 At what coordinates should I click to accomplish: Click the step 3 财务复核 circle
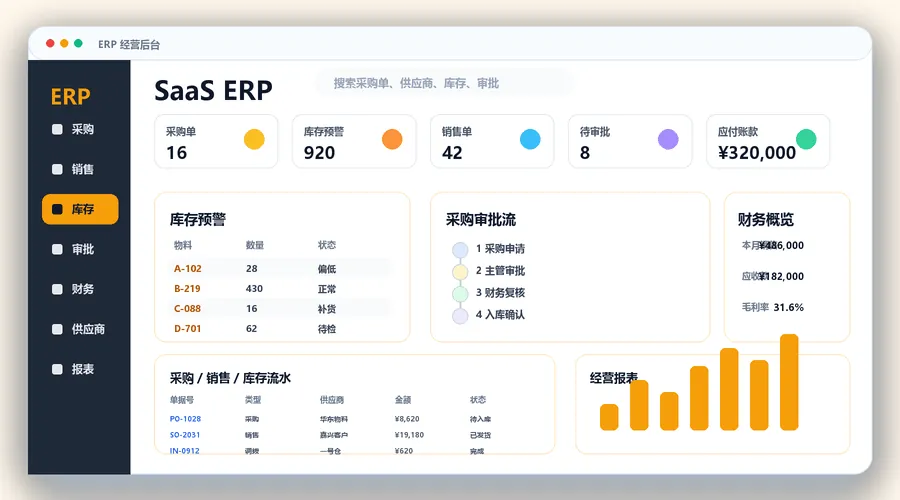coord(460,293)
